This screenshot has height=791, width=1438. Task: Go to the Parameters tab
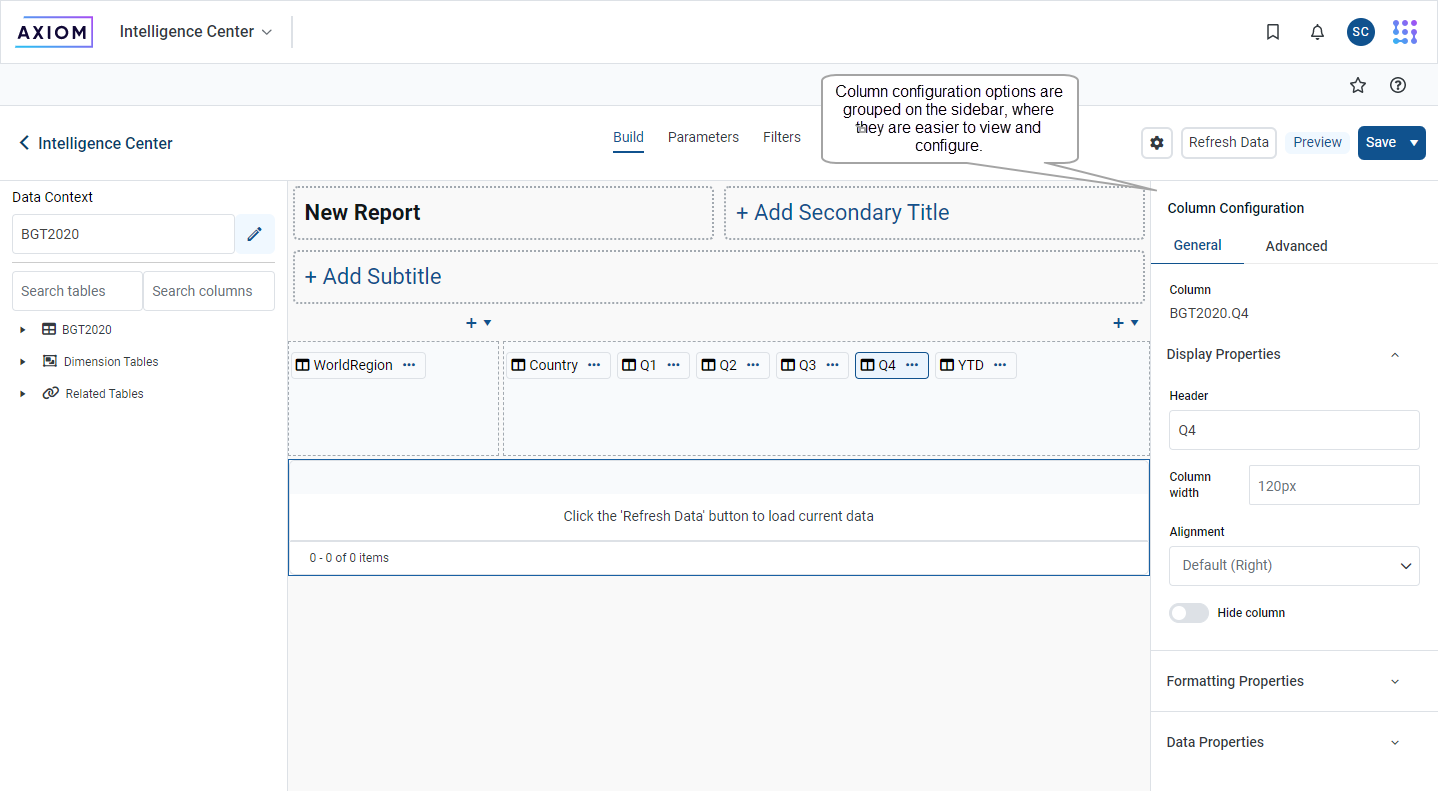tap(703, 137)
